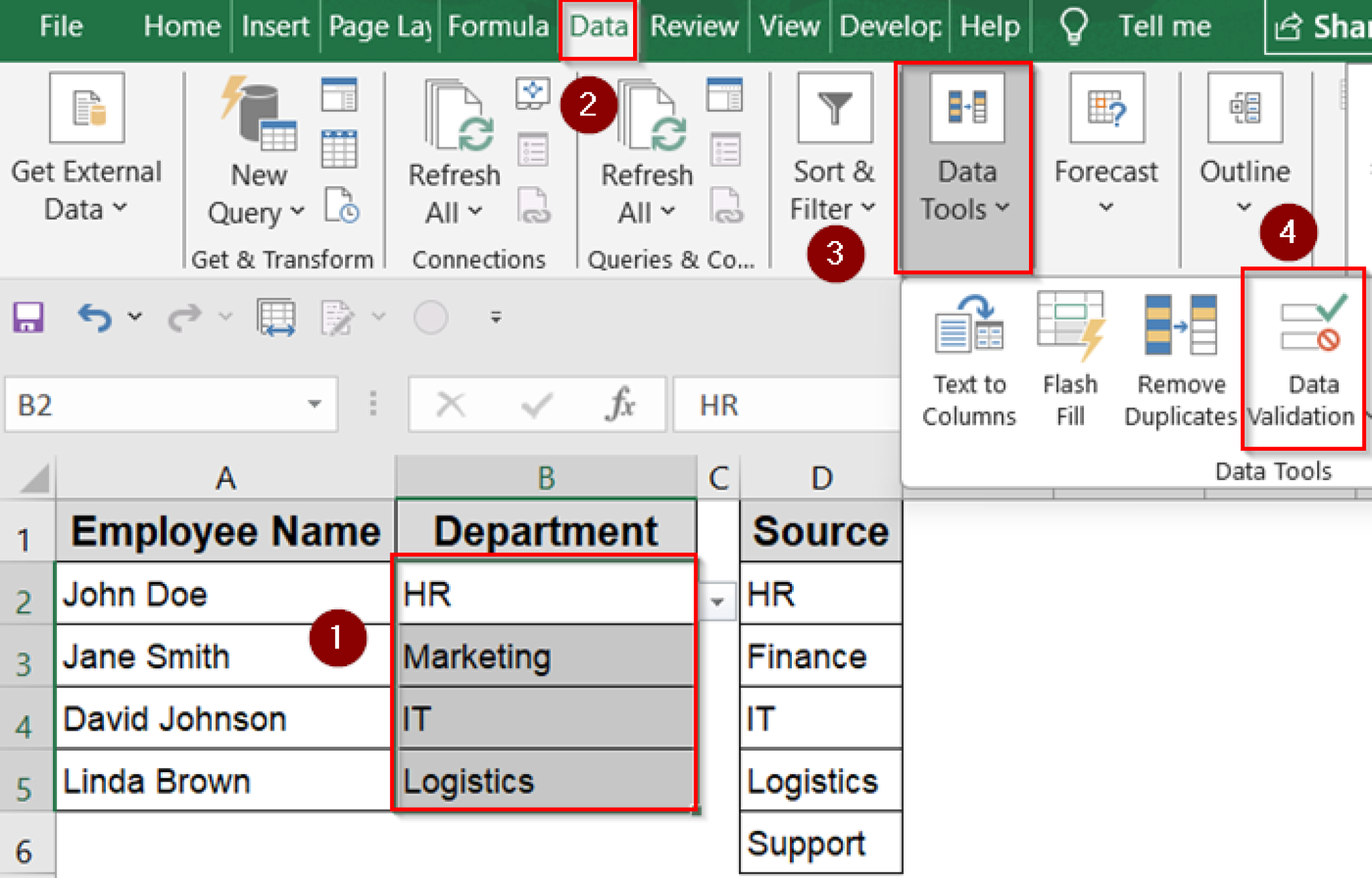
Task: Cancel the formula bar entry with the X
Action: click(450, 405)
